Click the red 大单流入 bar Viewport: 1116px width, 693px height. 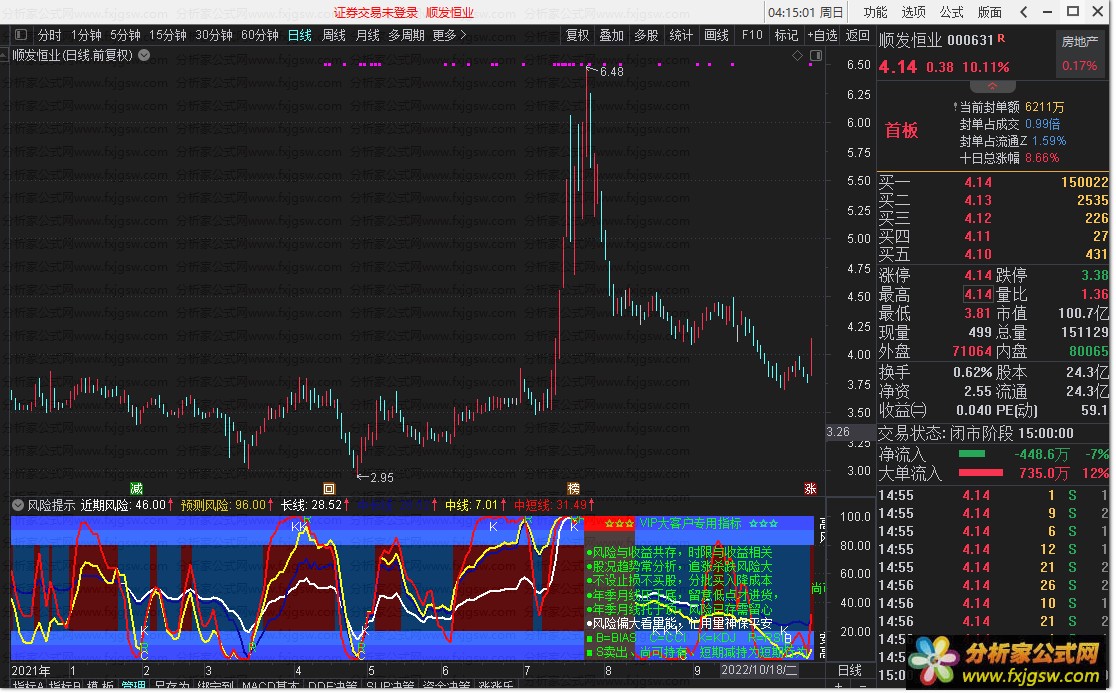981,472
